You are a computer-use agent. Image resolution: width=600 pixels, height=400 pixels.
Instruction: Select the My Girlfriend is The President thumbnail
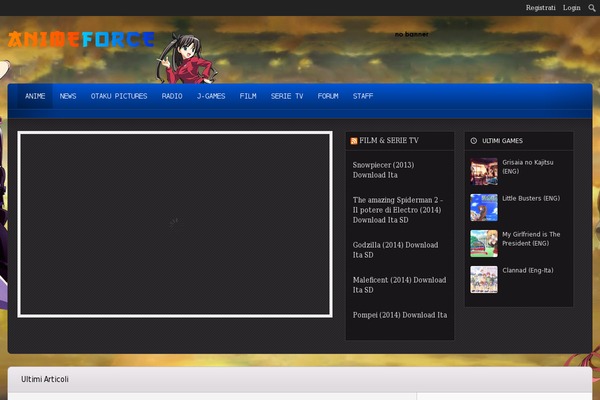pyautogui.click(x=484, y=243)
